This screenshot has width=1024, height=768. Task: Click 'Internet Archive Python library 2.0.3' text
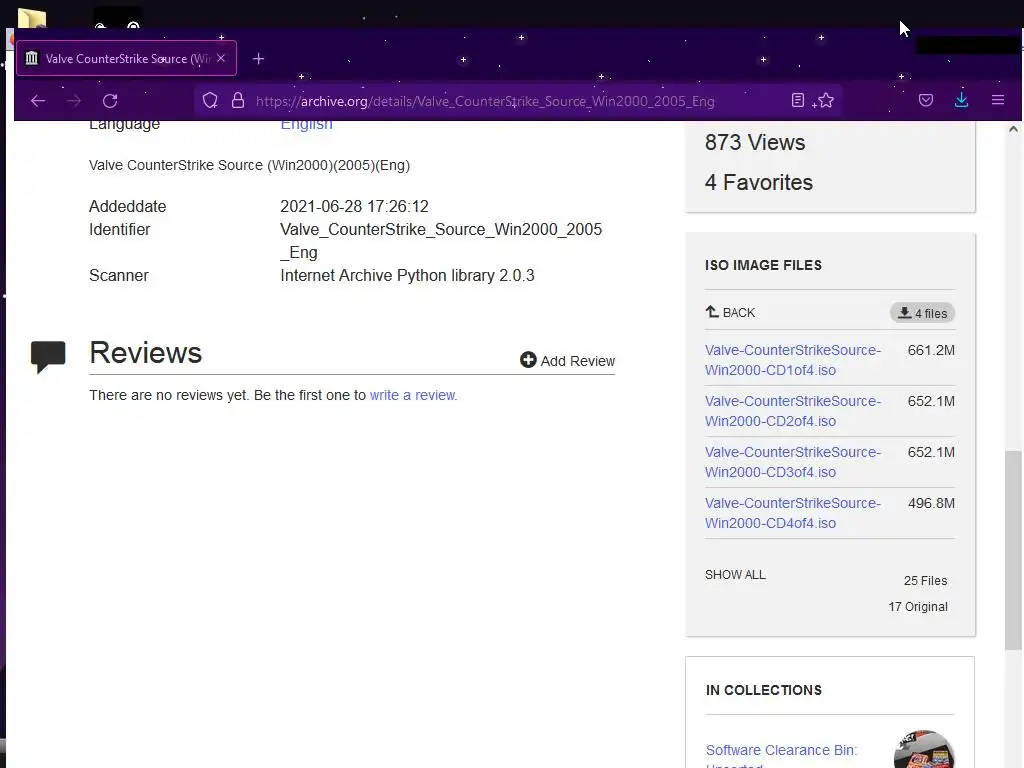pos(407,276)
